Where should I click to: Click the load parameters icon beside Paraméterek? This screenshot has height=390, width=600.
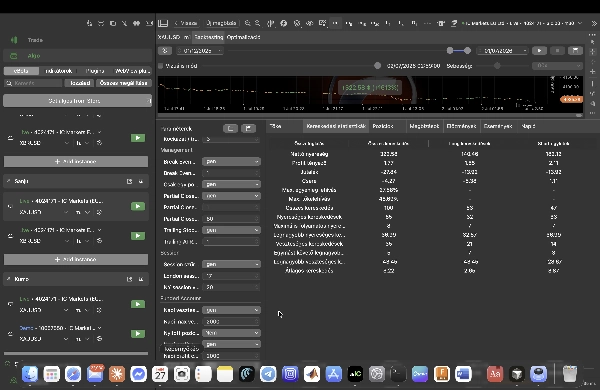pos(230,129)
